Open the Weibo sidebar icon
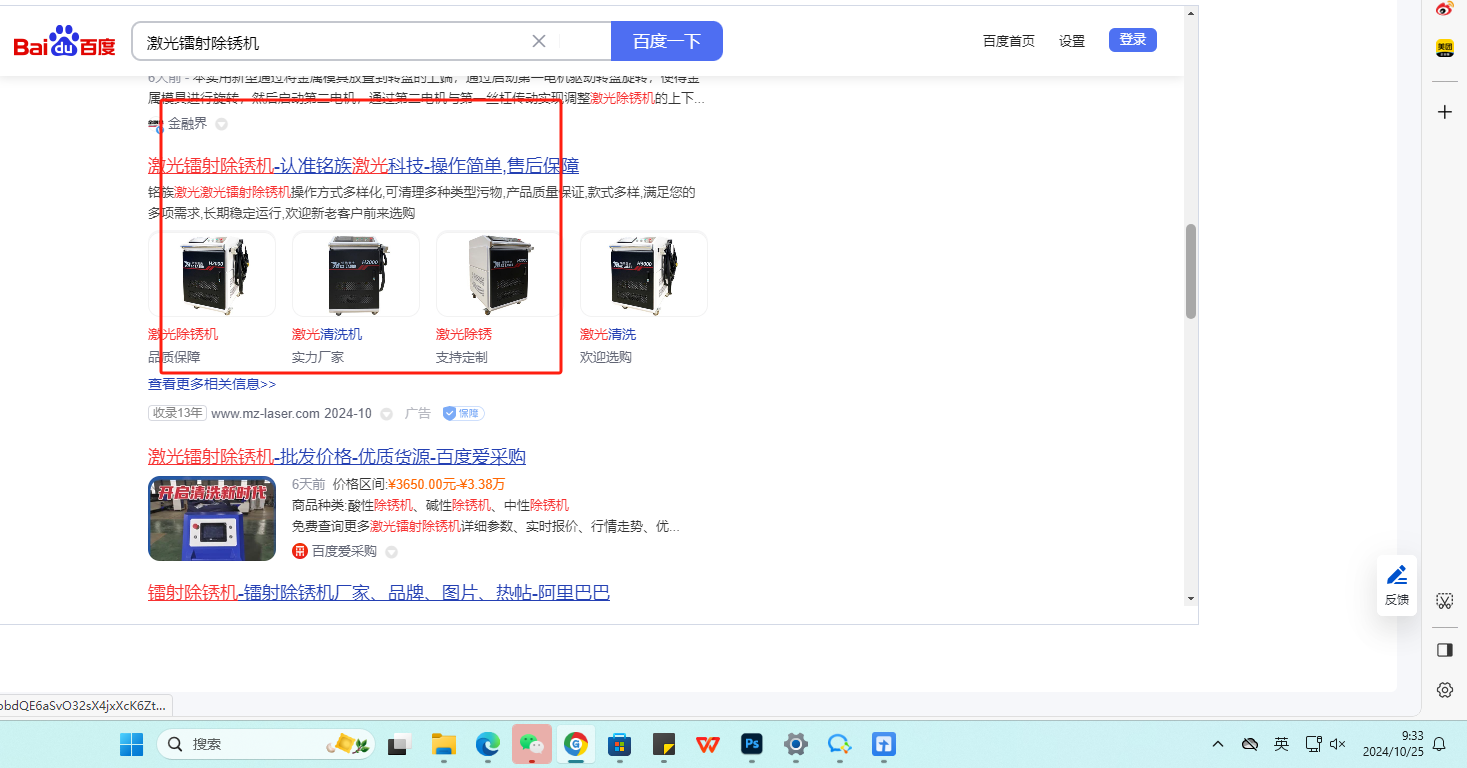The image size is (1467, 768). click(1444, 10)
